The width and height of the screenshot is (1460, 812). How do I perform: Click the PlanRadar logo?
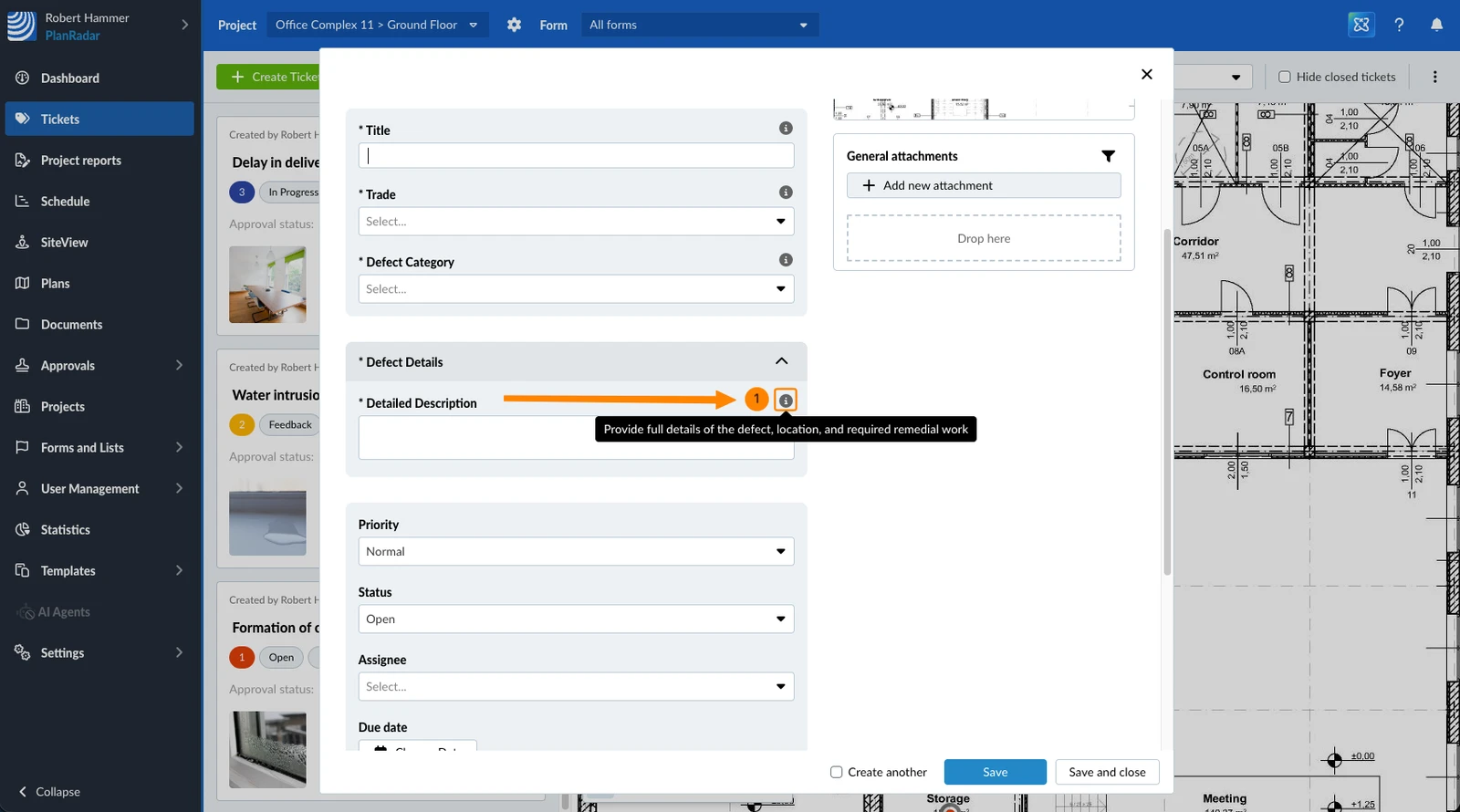[22, 26]
